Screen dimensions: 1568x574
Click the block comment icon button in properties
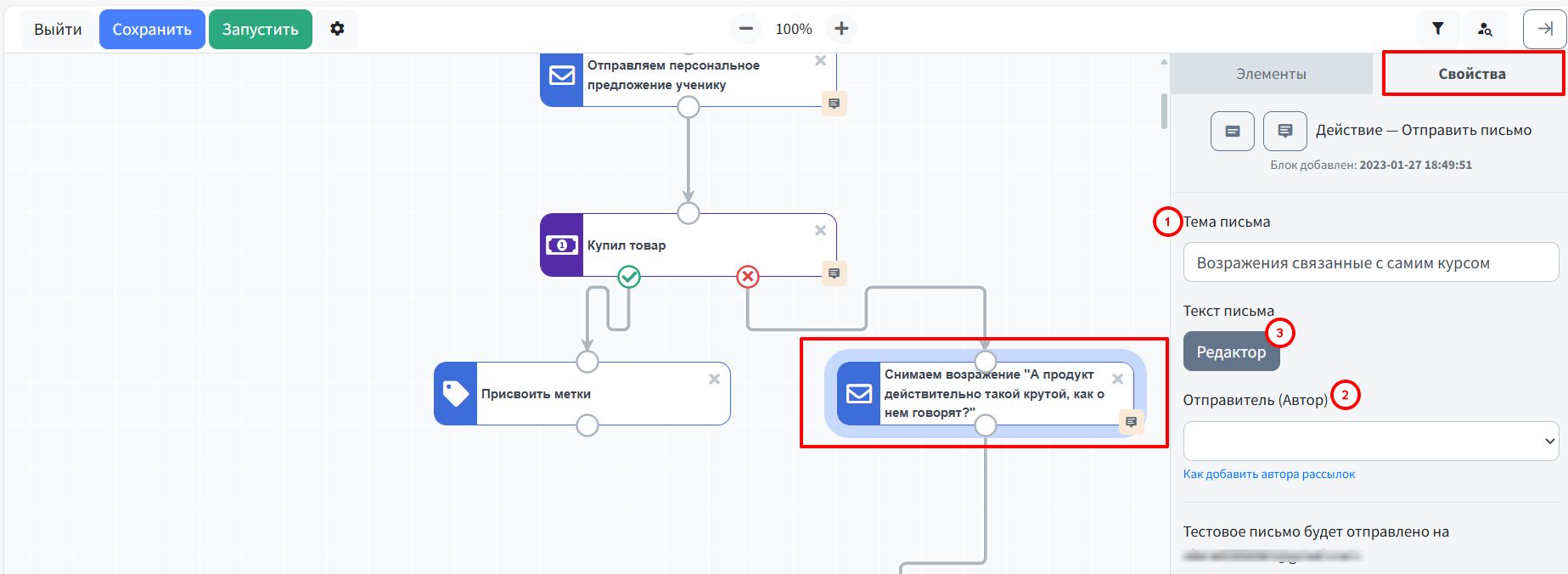pyautogui.click(x=1285, y=131)
